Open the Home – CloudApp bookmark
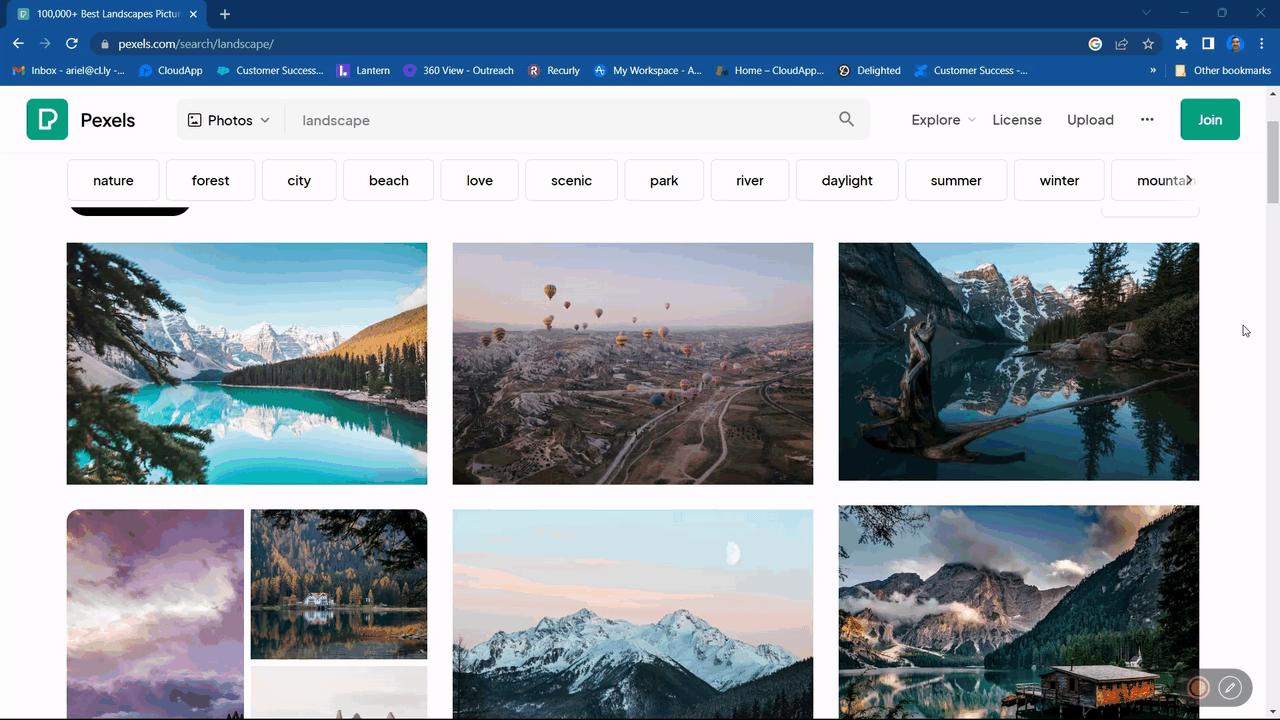Viewport: 1280px width, 720px height. point(770,70)
